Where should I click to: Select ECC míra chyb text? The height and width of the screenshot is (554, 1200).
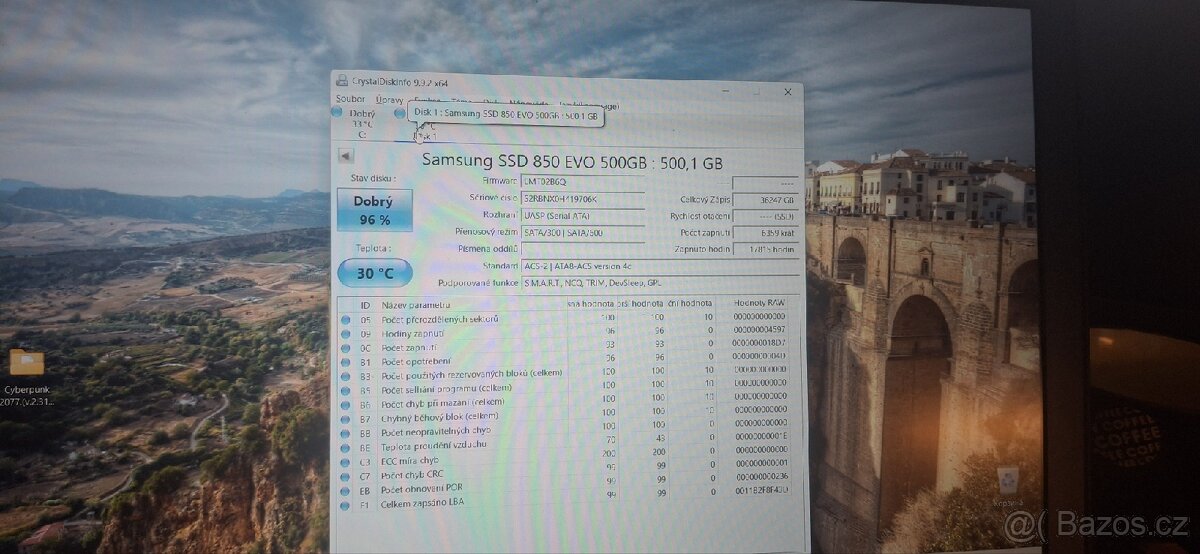[411, 460]
